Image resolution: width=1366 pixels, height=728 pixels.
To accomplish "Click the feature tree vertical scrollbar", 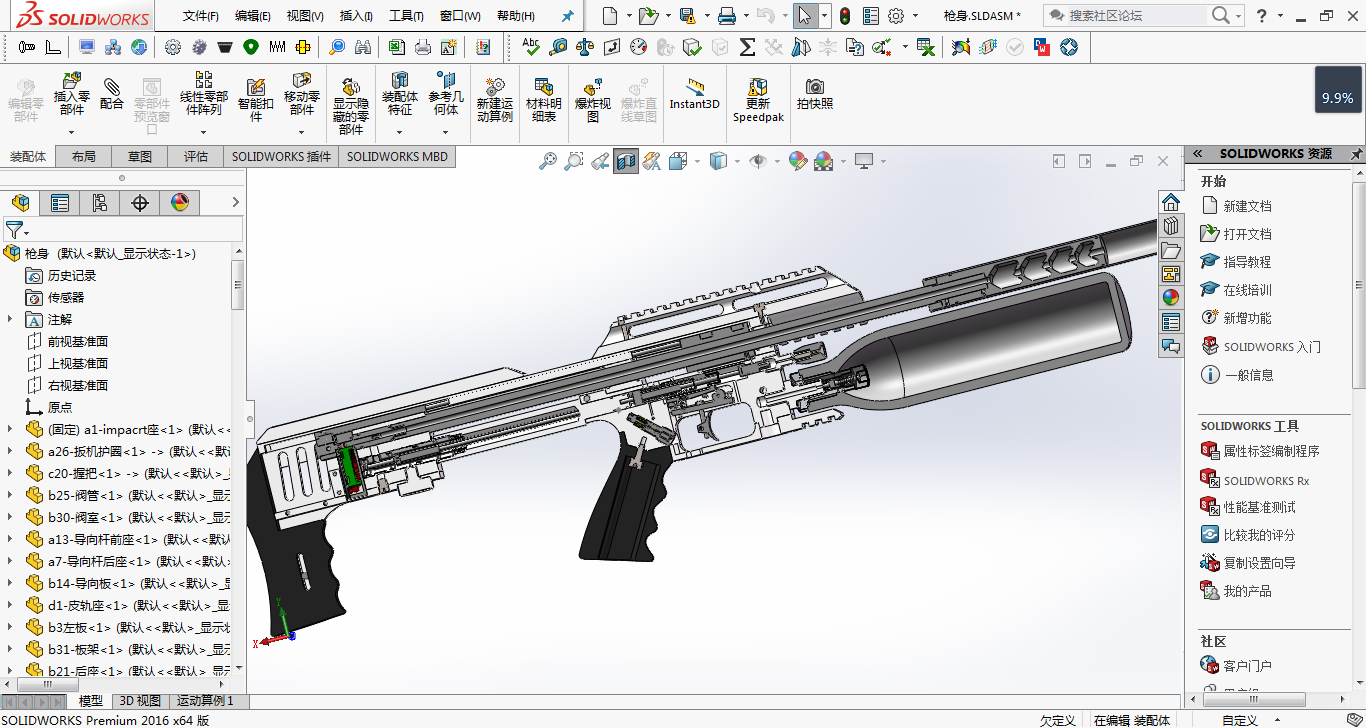I will click(x=237, y=285).
